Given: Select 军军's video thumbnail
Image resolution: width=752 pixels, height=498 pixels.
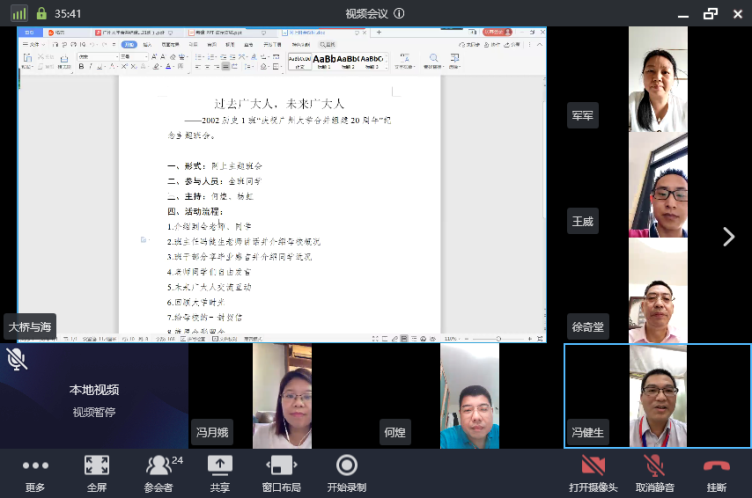Looking at the screenshot, I should pyautogui.click(x=658, y=79).
